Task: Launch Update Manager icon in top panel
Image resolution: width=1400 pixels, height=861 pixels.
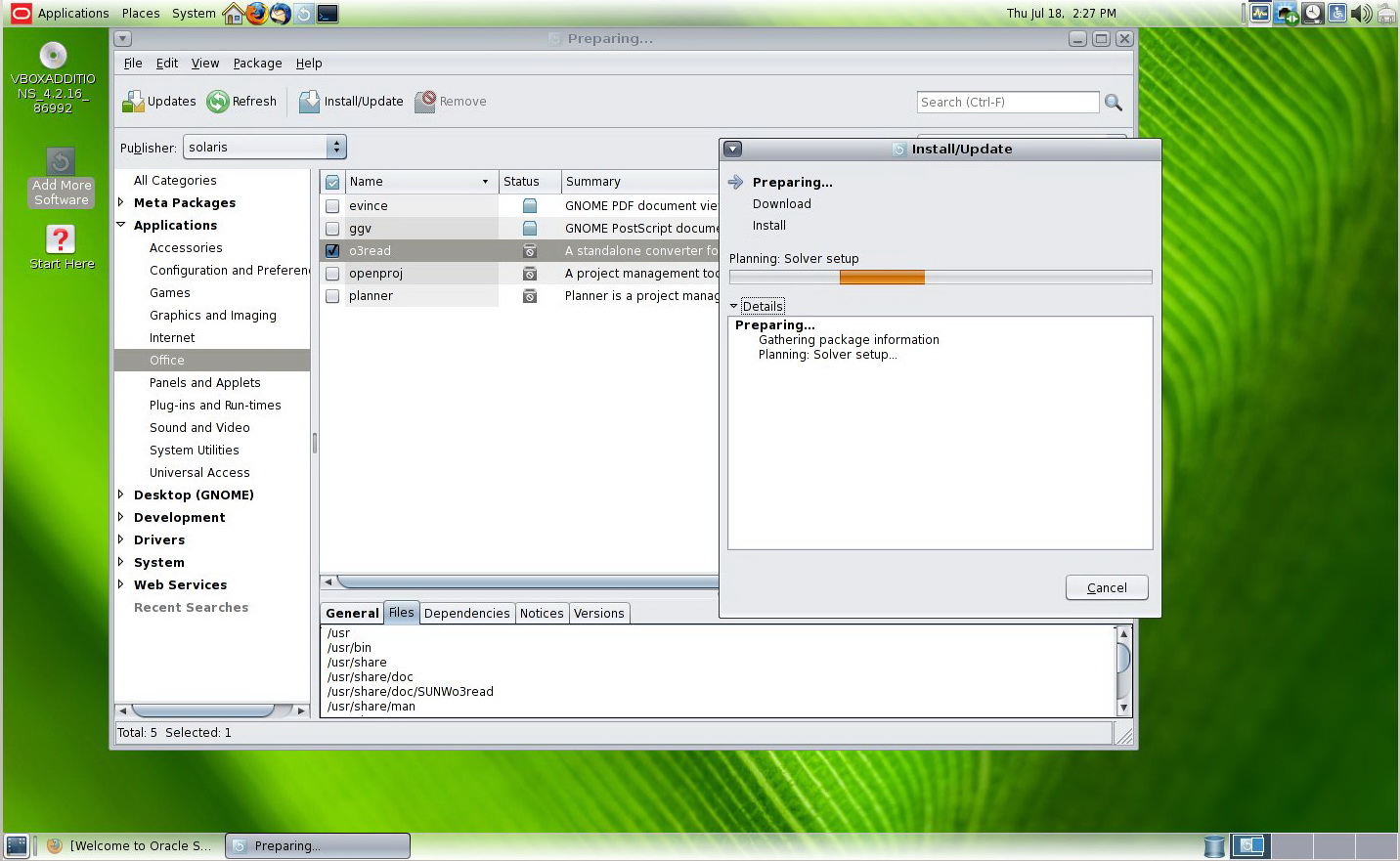Action: (x=304, y=14)
